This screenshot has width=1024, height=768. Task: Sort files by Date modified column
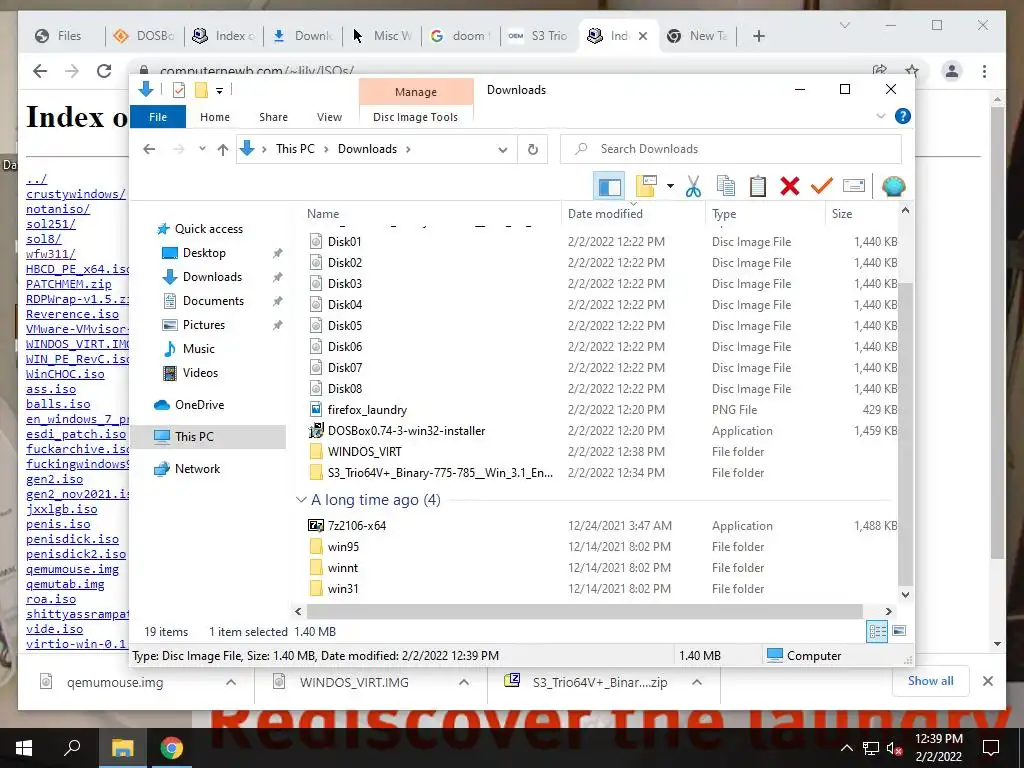click(605, 214)
